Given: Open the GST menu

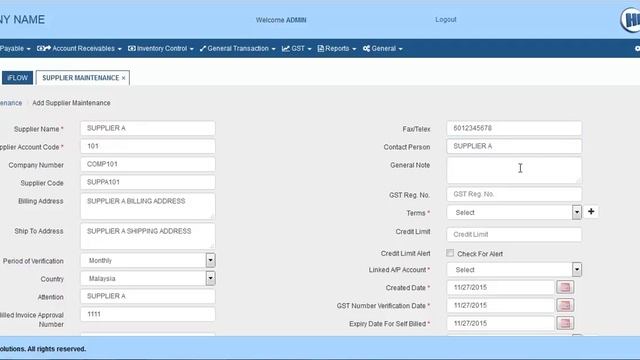Looking at the screenshot, I should click(x=297, y=49).
